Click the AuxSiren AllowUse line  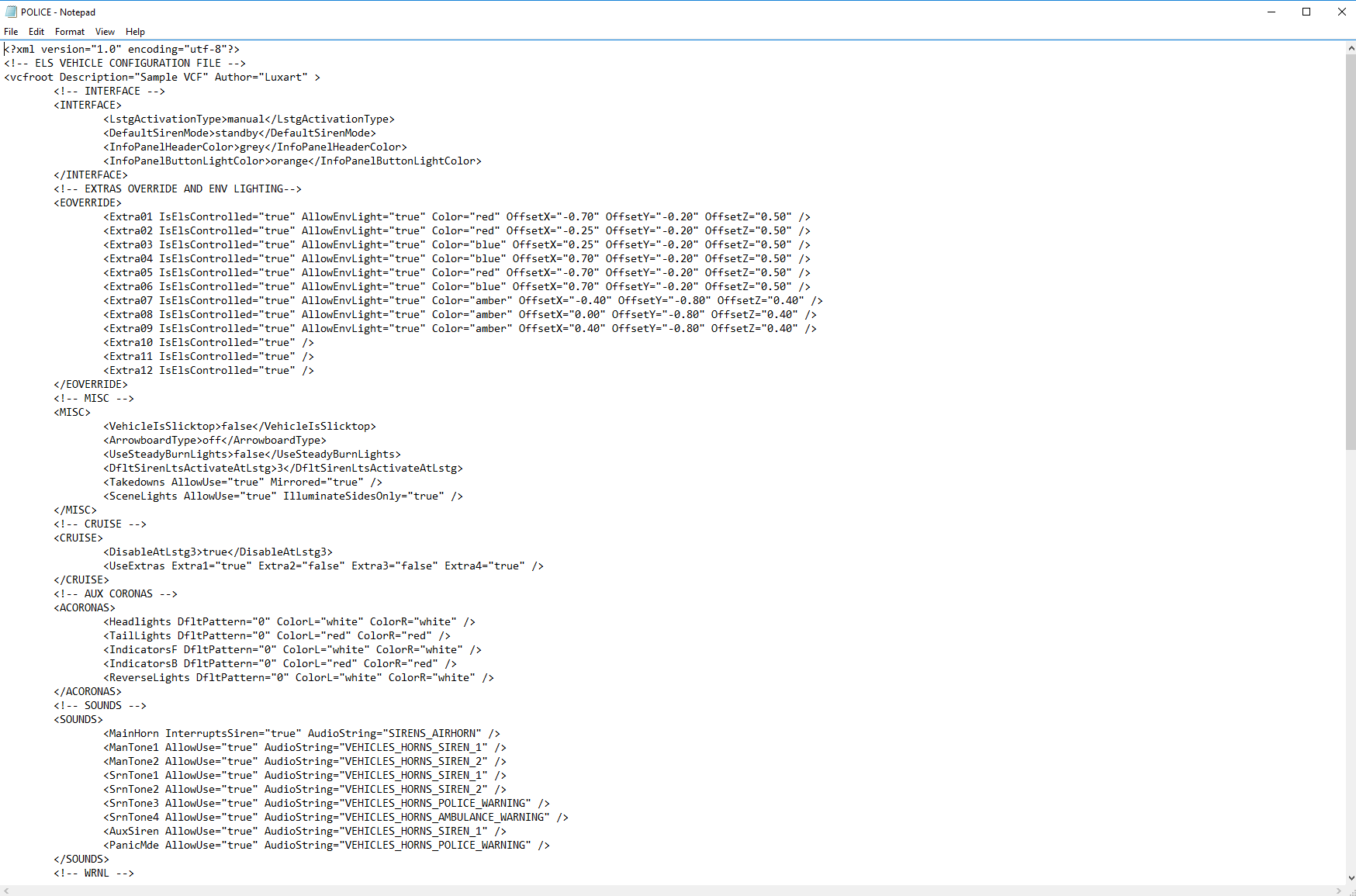(x=305, y=831)
